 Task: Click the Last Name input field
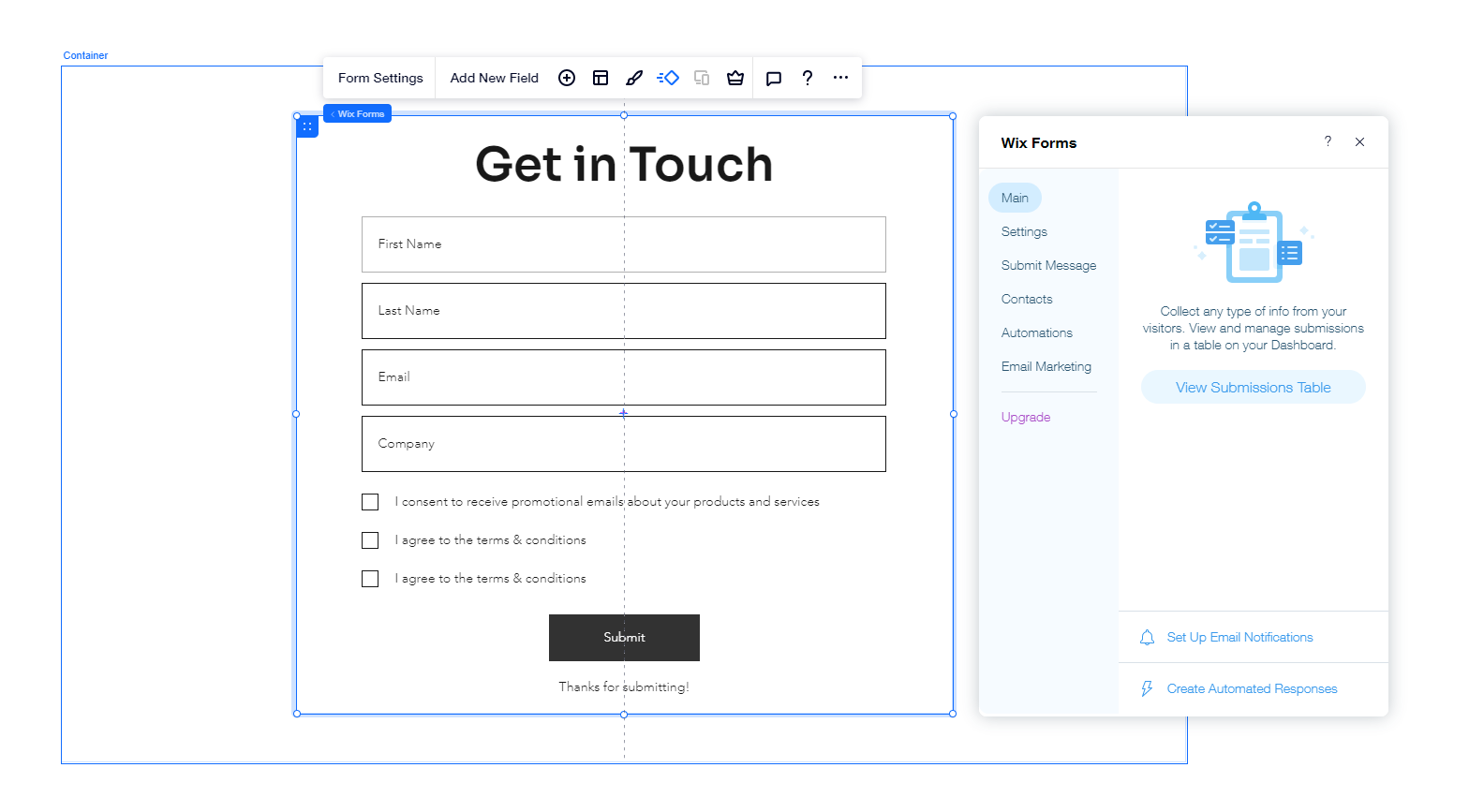click(624, 311)
